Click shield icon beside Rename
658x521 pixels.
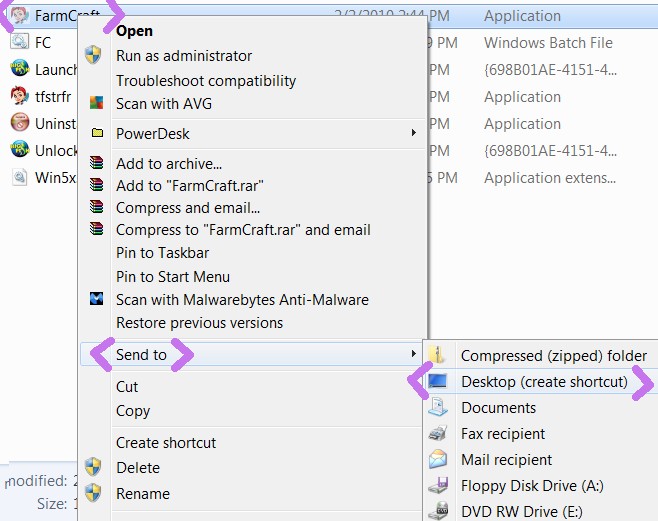93,493
